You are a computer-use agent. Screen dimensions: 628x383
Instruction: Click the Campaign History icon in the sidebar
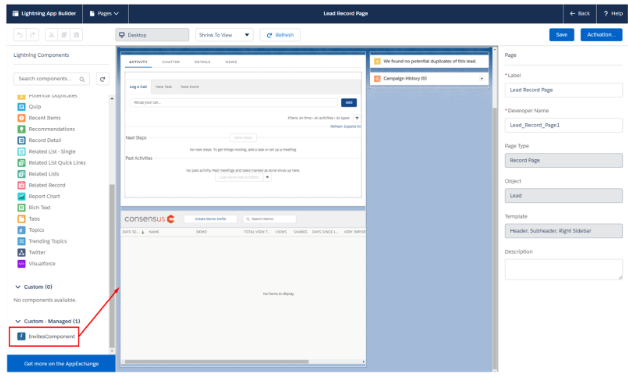coord(377,79)
